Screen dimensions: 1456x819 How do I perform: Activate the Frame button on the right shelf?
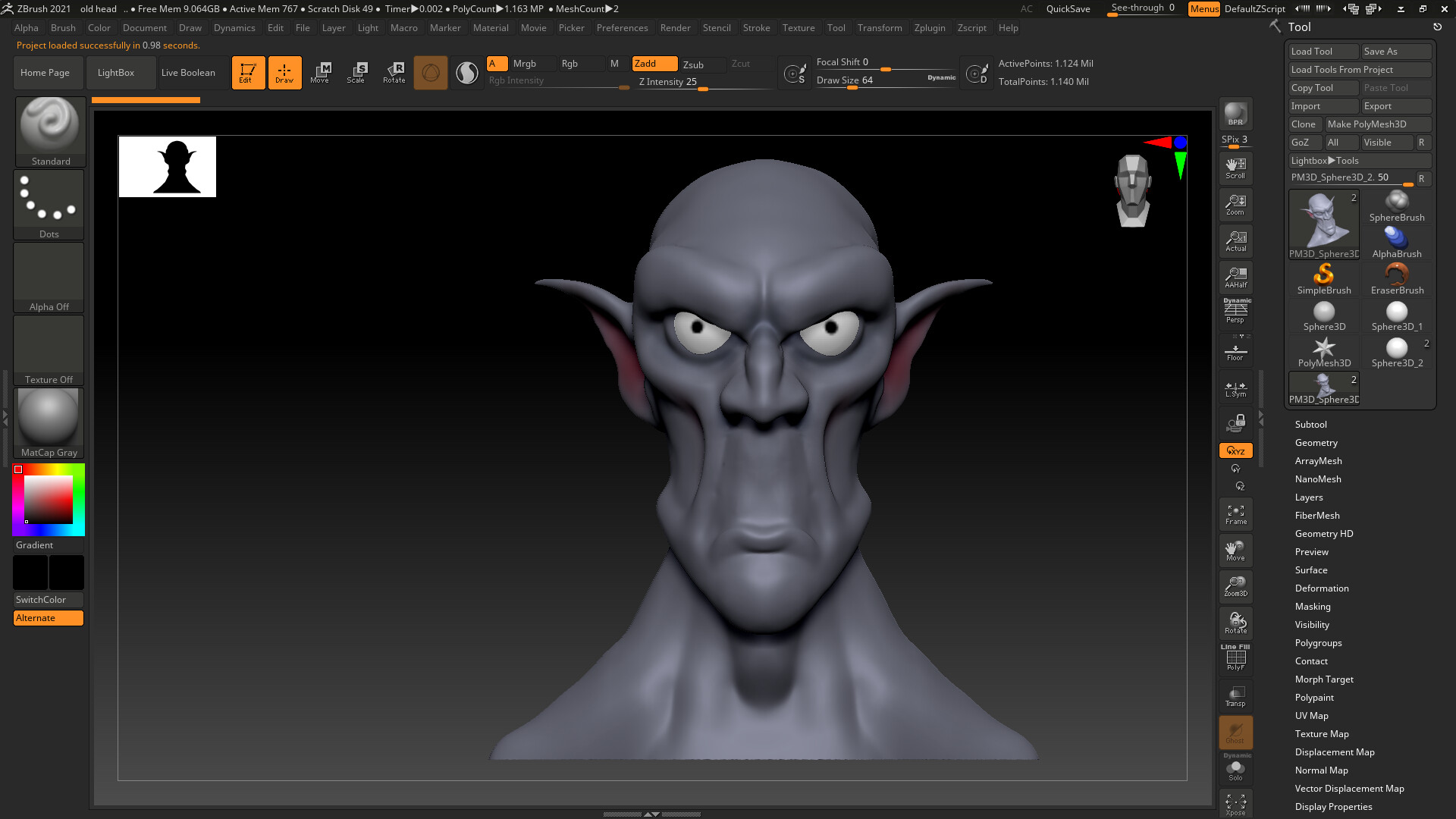pos(1235,514)
